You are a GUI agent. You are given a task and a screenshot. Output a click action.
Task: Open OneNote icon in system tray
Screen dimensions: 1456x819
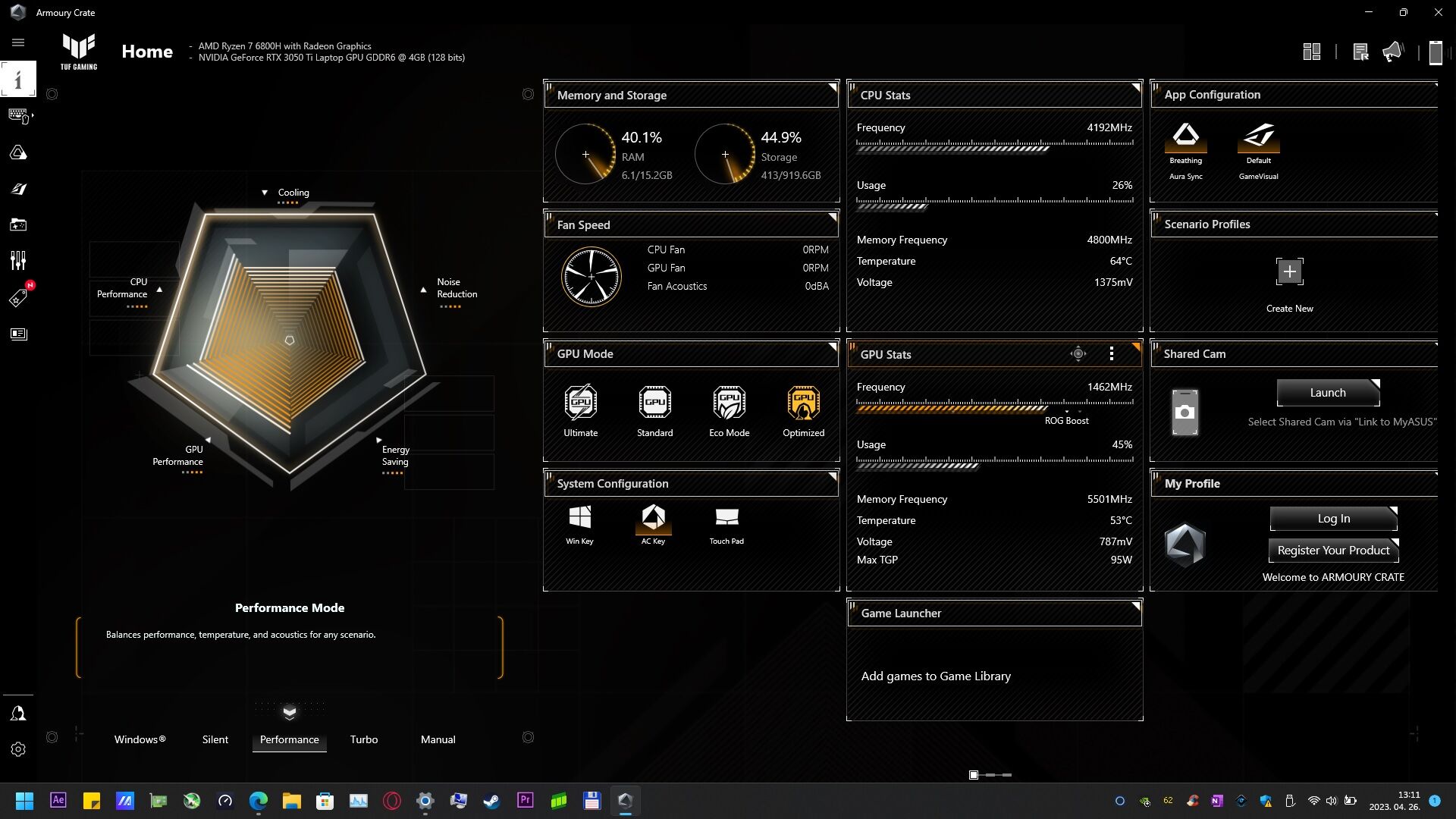[x=1216, y=801]
